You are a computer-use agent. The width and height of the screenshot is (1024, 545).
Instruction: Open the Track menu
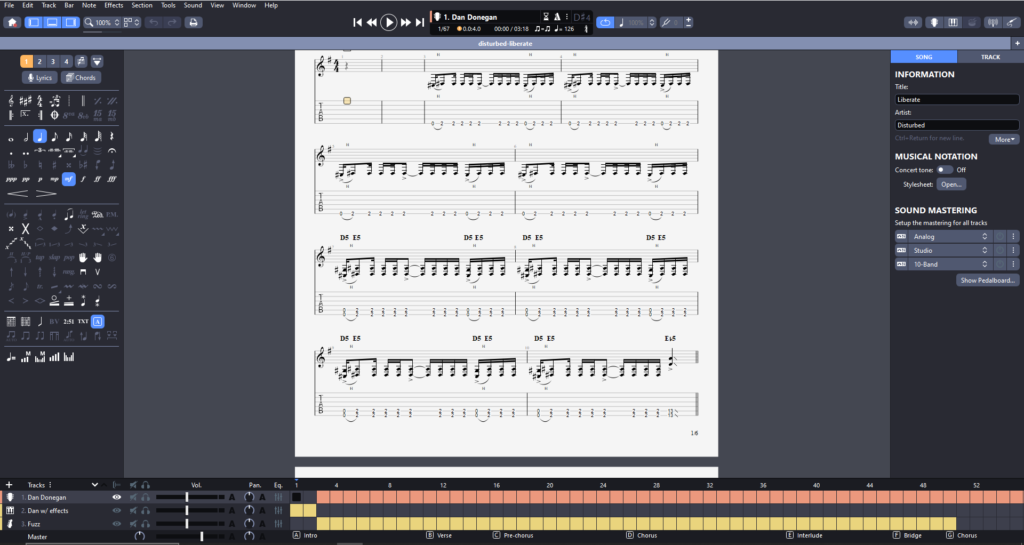(49, 5)
